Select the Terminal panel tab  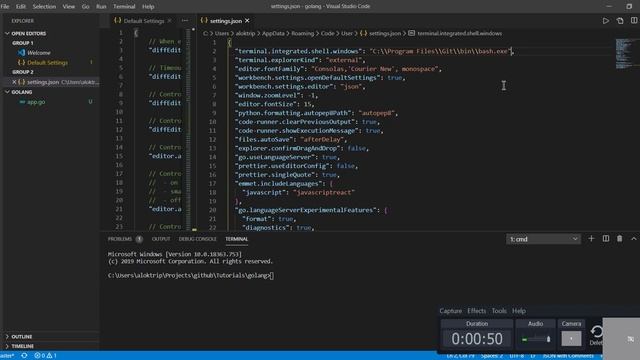tap(236, 239)
